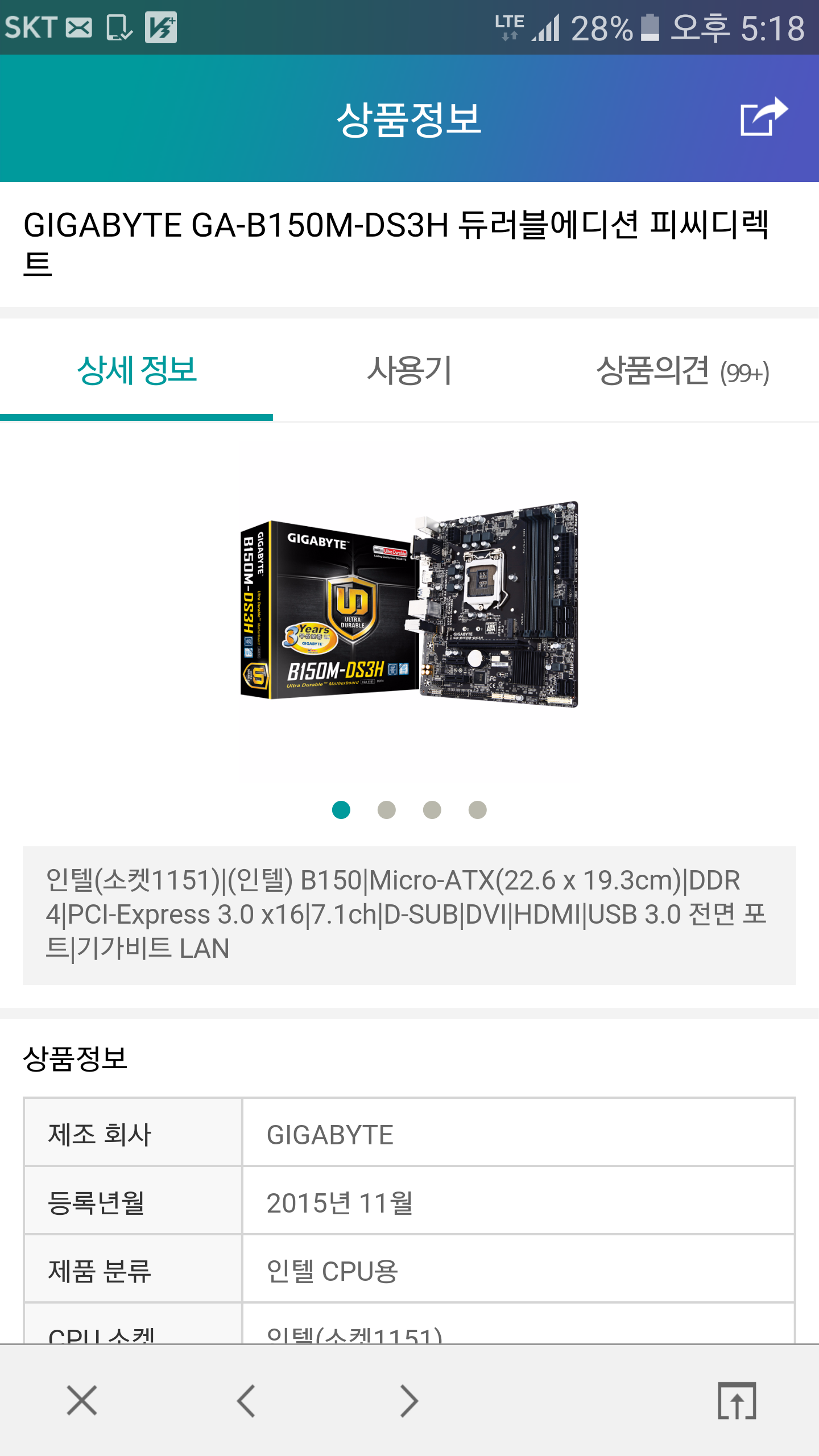The height and width of the screenshot is (1456, 819).
Task: Tap the share icon in header
Action: (764, 117)
